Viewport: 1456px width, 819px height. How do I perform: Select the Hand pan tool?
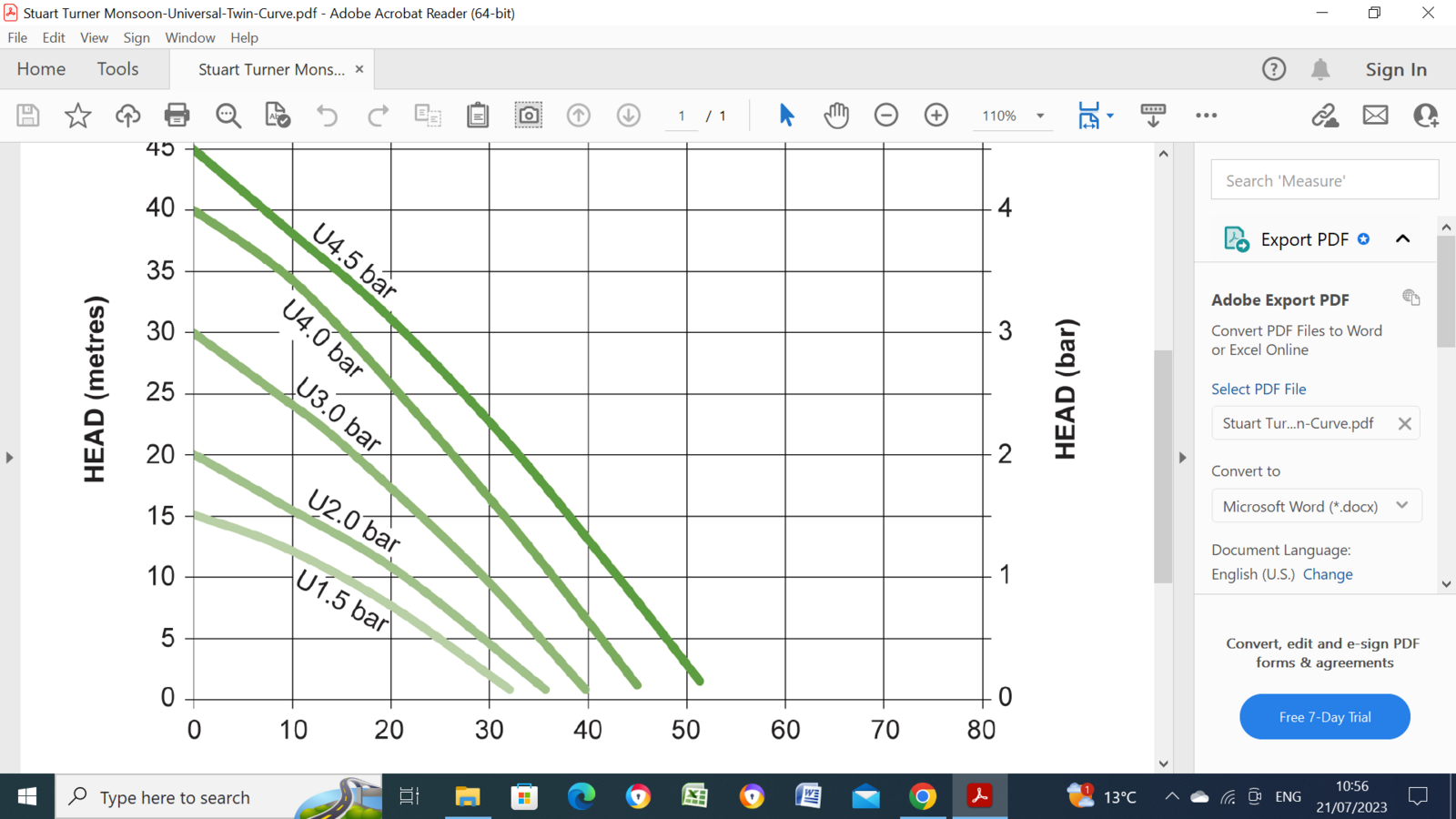(836, 116)
